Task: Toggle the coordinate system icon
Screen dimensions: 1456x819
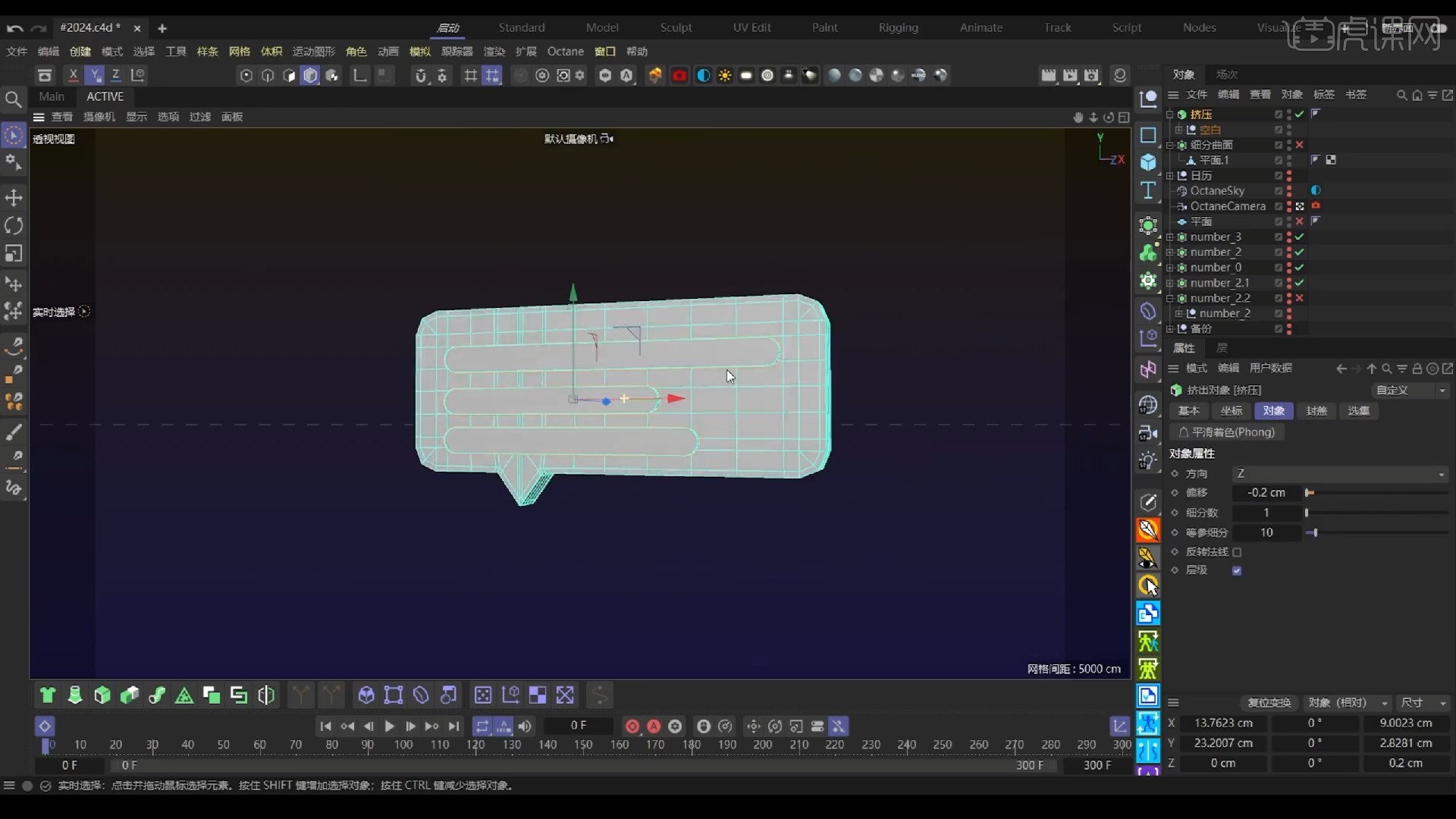Action: (x=137, y=75)
